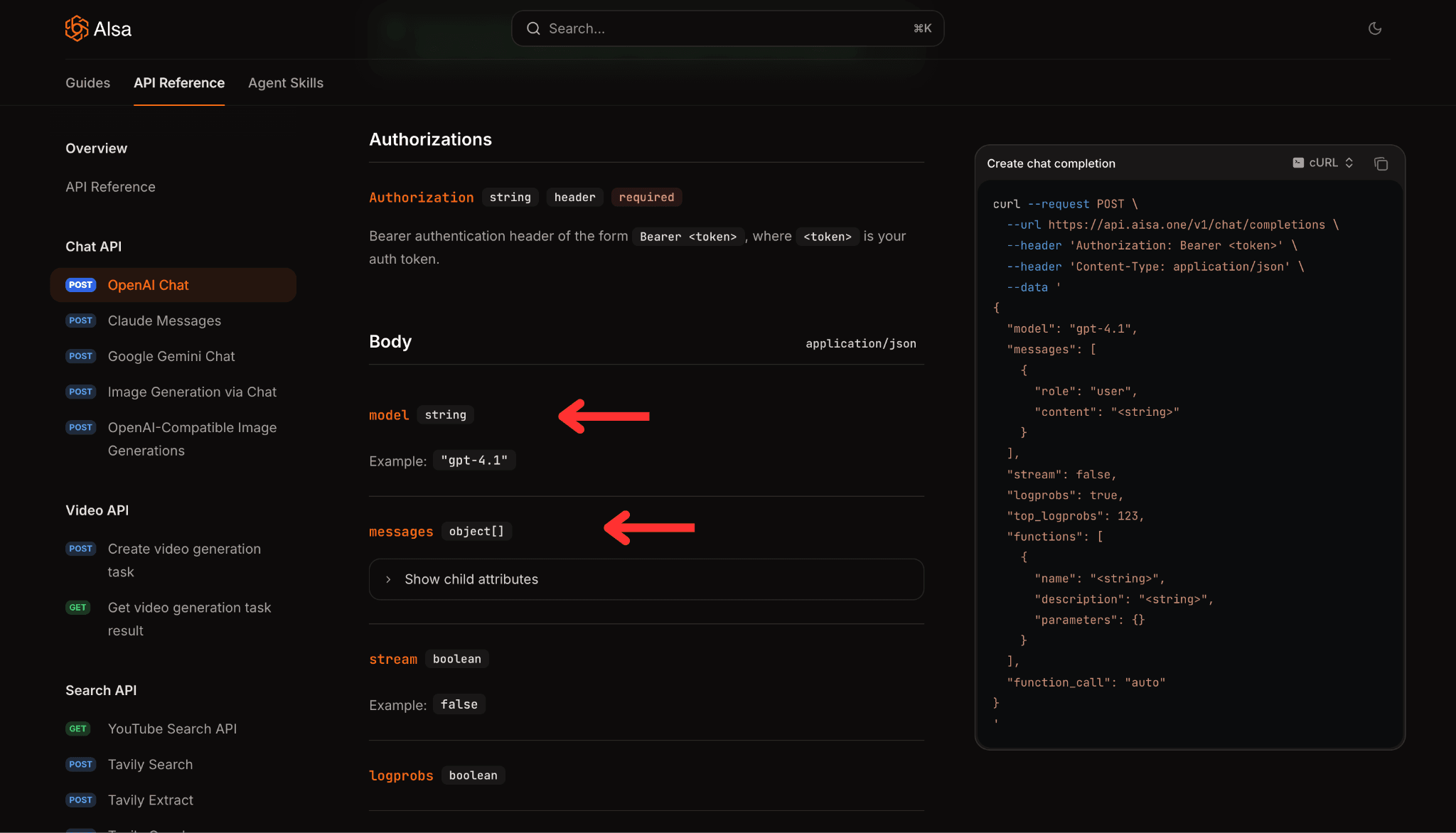The height and width of the screenshot is (833, 1456).
Task: Click the false example value
Action: coord(459,704)
